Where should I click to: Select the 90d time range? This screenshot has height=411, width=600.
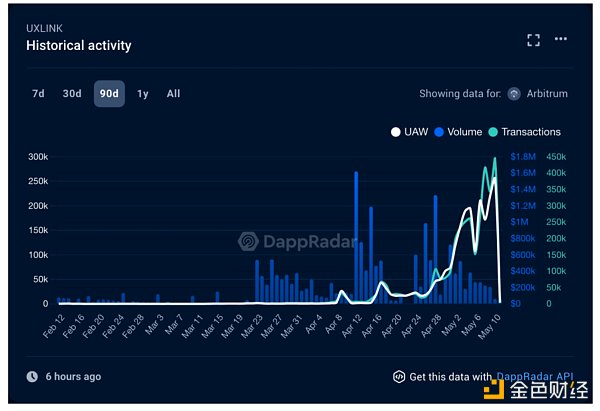click(109, 94)
